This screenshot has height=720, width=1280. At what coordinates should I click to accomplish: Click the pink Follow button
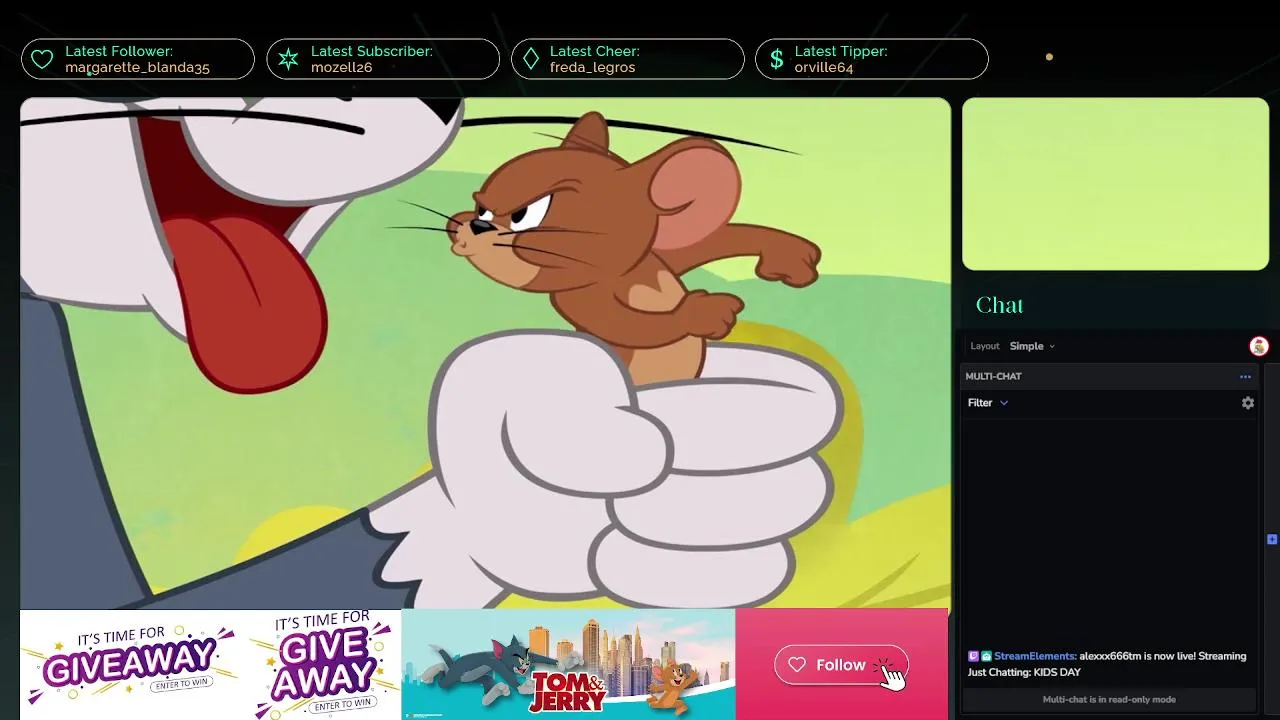(841, 665)
